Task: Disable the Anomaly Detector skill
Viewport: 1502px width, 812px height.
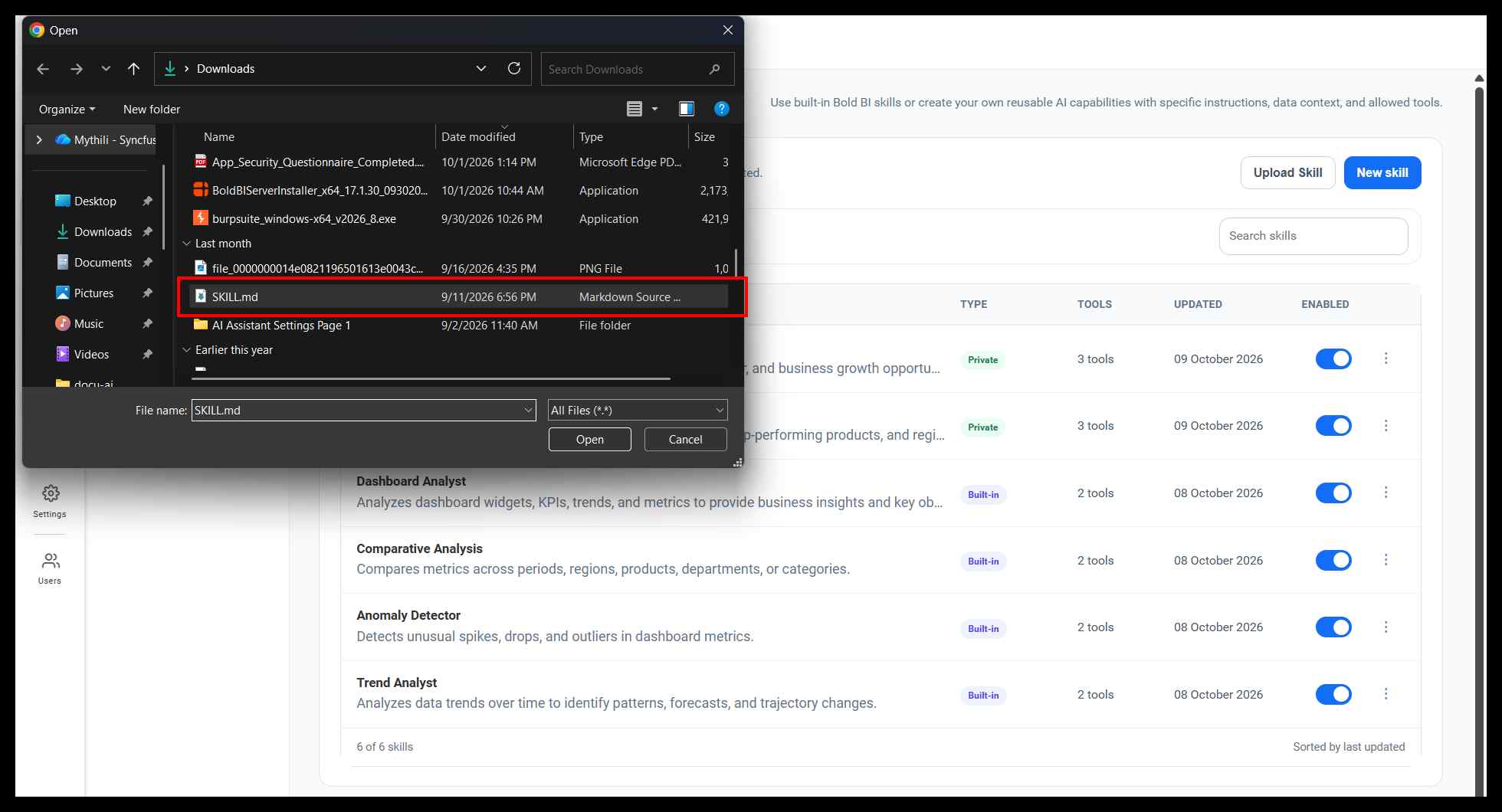Action: click(x=1333, y=627)
